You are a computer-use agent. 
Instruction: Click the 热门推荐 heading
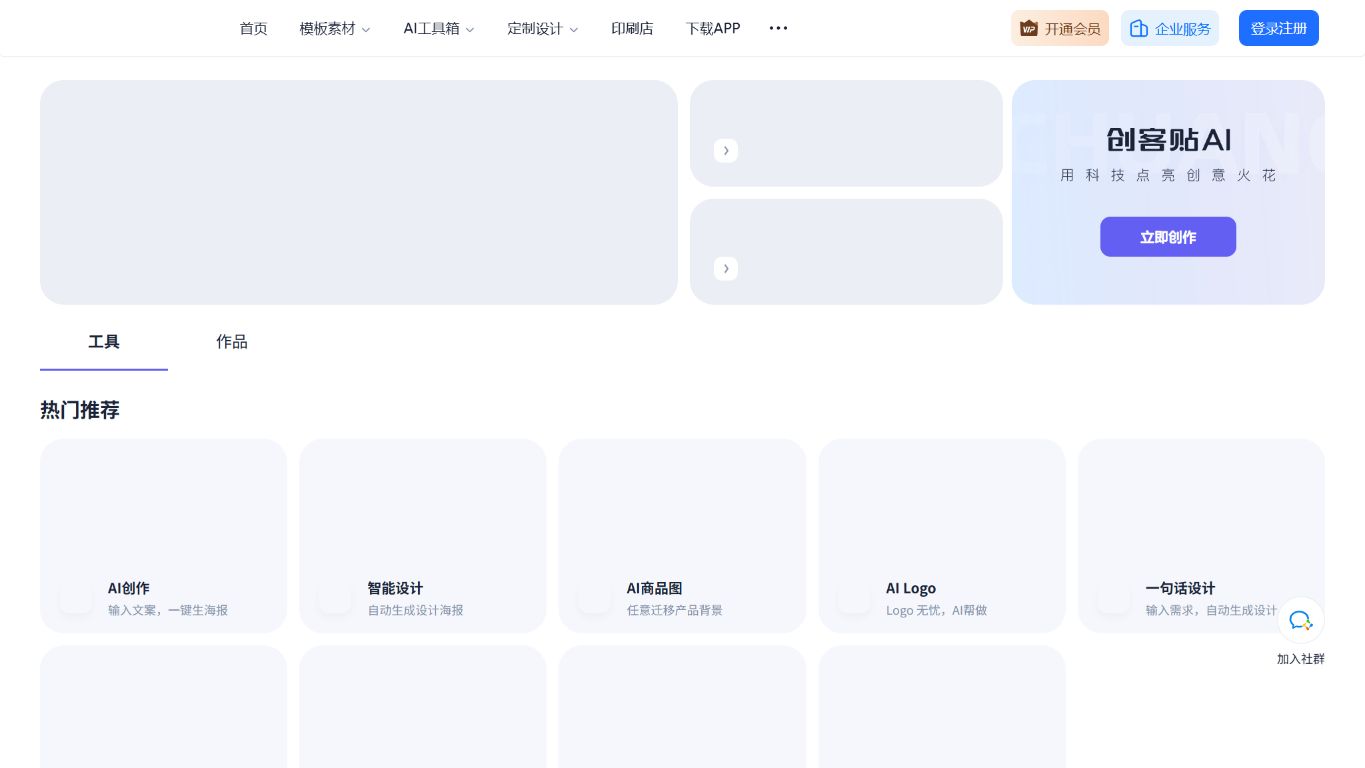click(80, 410)
